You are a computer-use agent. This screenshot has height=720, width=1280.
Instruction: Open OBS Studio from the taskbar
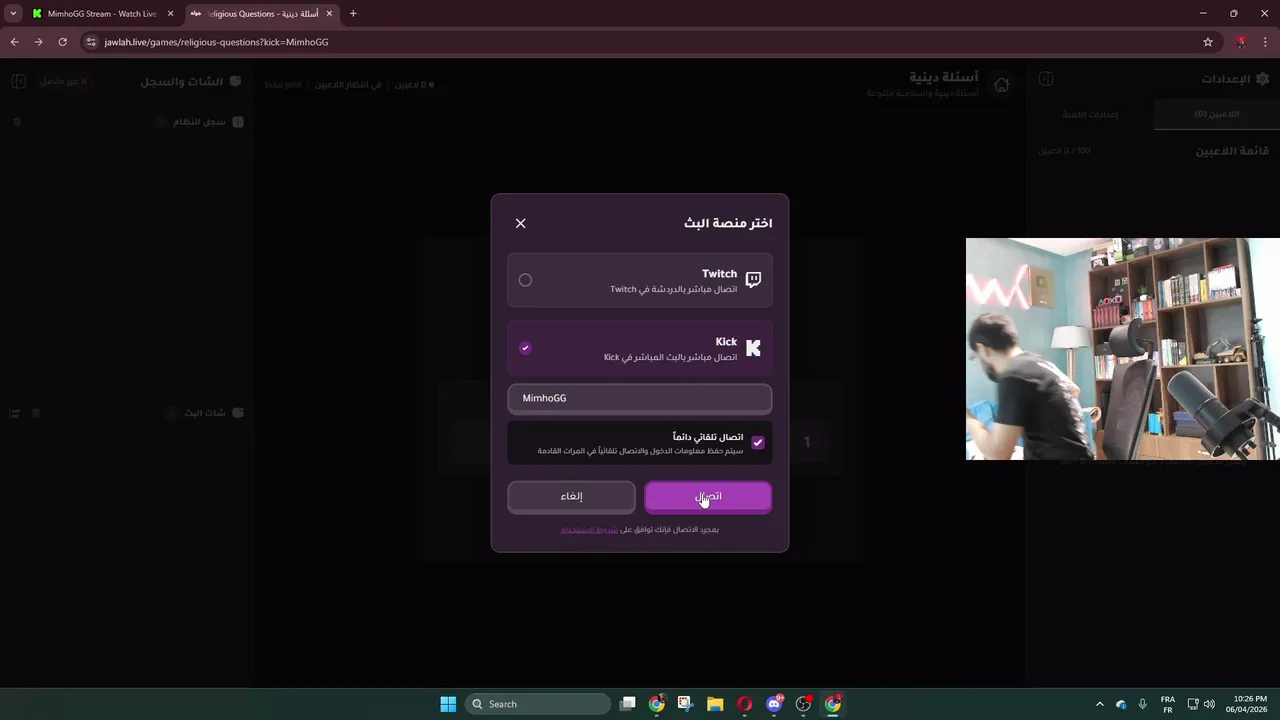[x=803, y=704]
